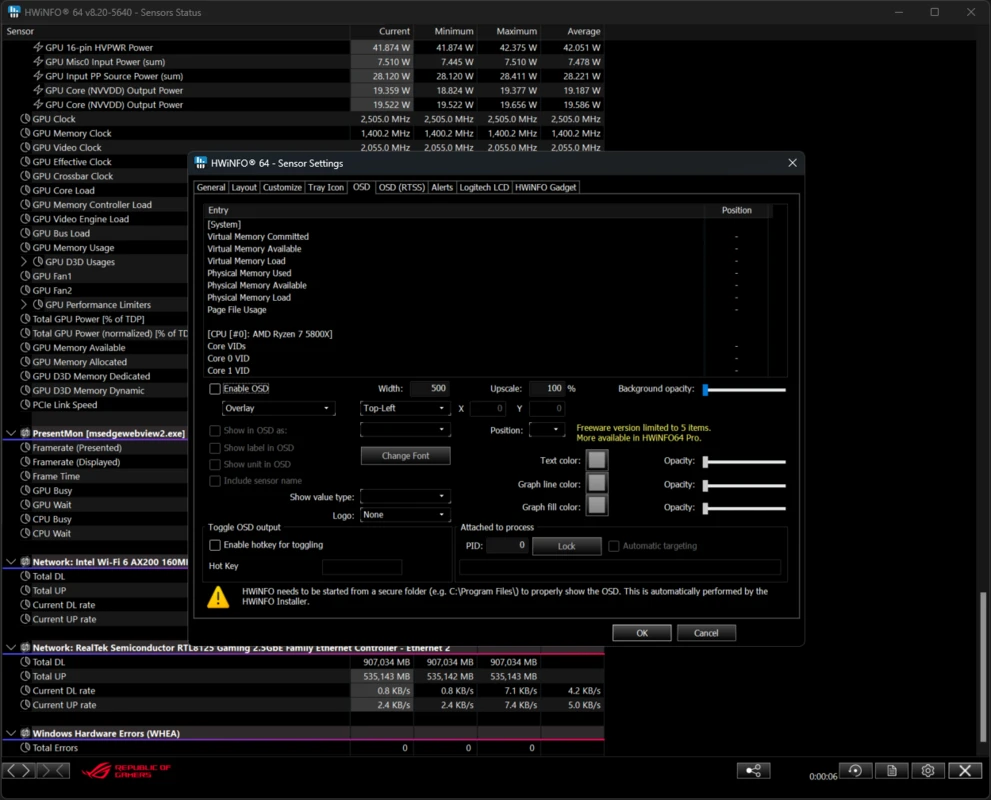991x800 pixels.
Task: Close the Sensor Settings dialog
Action: point(793,163)
